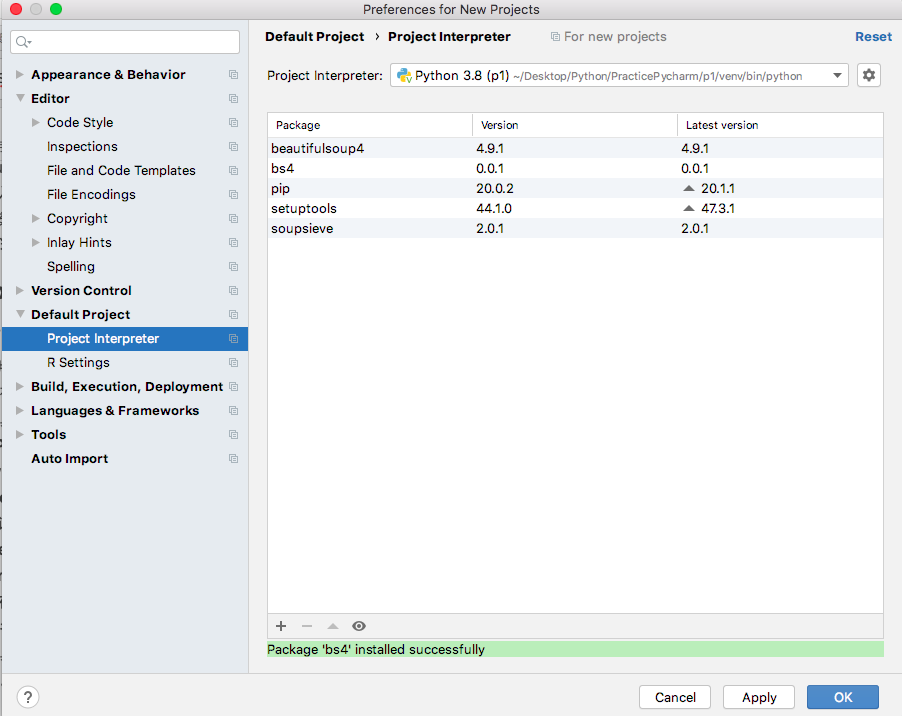Open the Project Interpreter dropdown arrow
Viewport: 902px width, 716px height.
(837, 75)
